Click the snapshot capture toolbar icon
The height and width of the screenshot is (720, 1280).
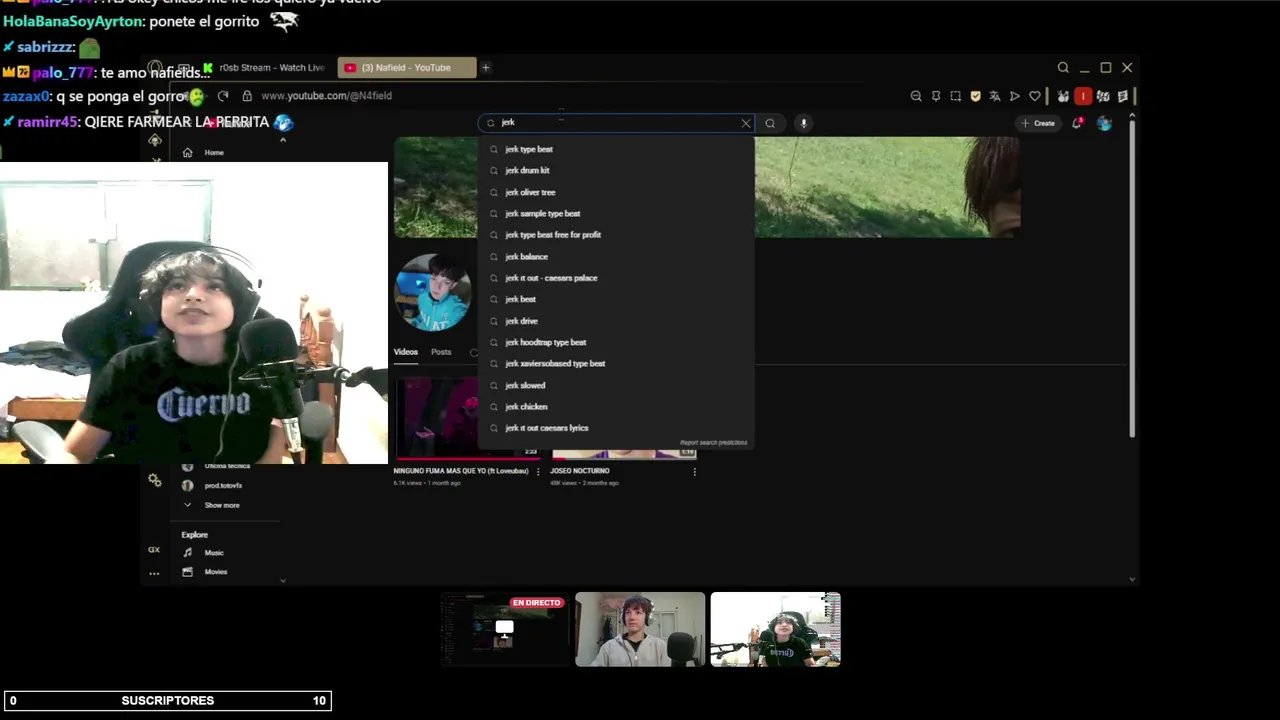(956, 96)
